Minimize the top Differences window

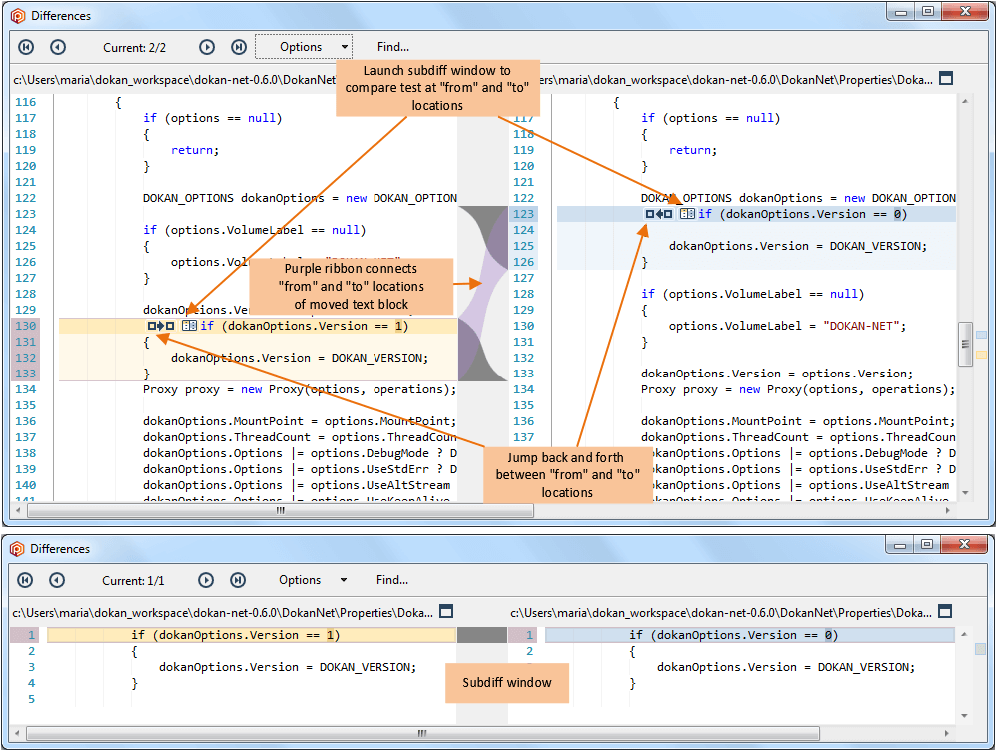(901, 12)
